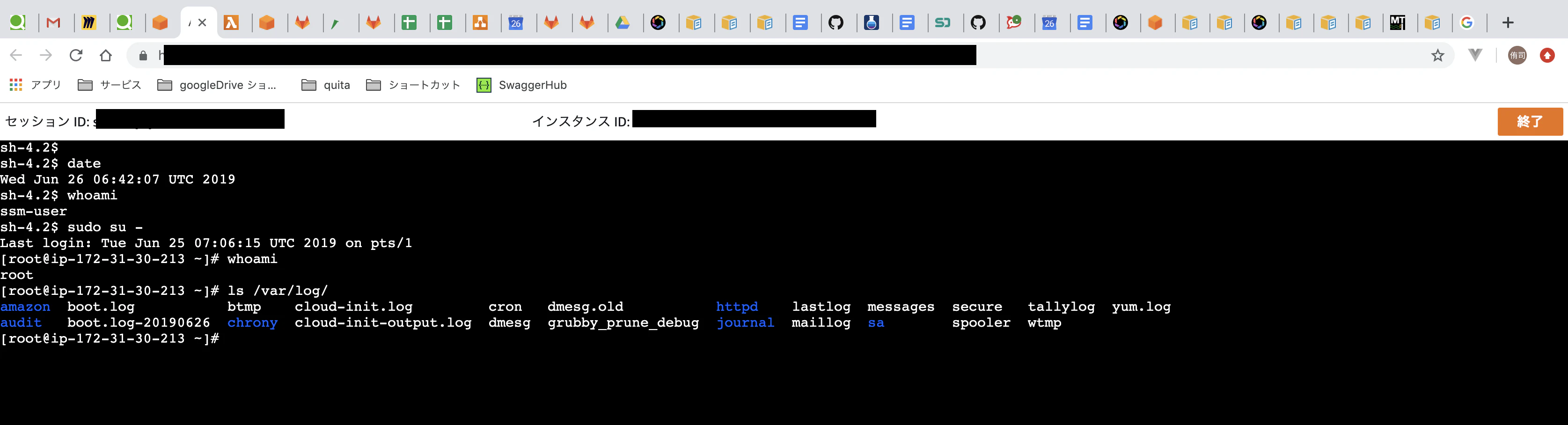Open the googleDrive ショ... bookmark folder
The width and height of the screenshot is (1568, 425).
217,85
